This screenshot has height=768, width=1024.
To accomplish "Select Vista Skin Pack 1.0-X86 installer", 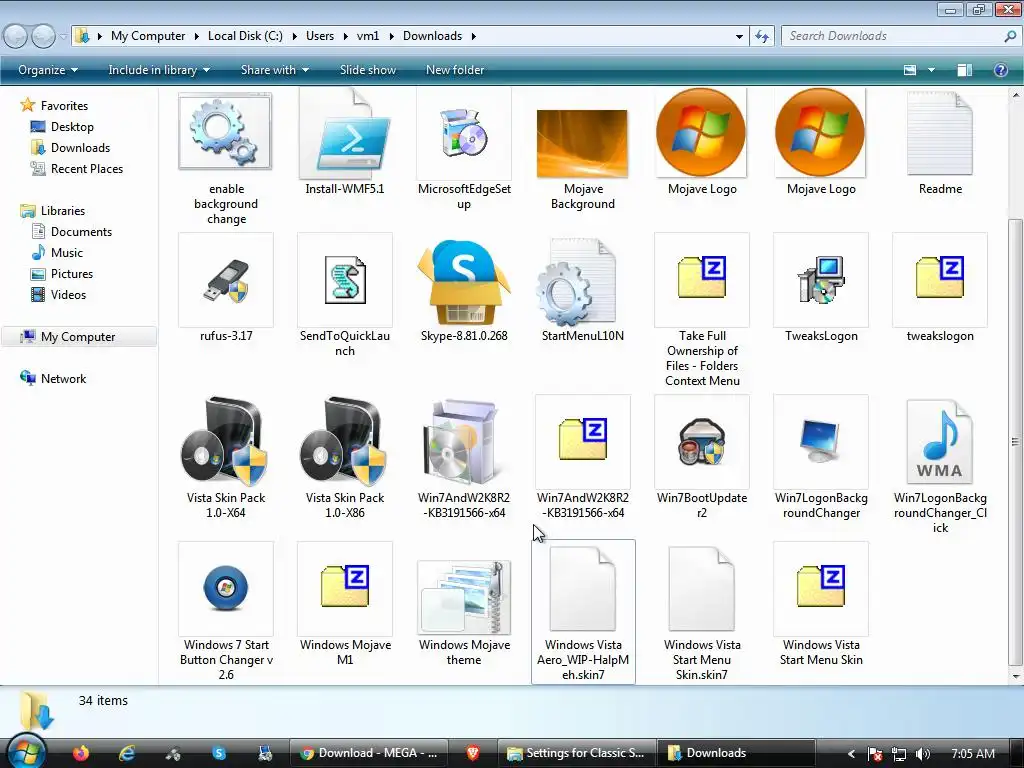I will coord(345,442).
